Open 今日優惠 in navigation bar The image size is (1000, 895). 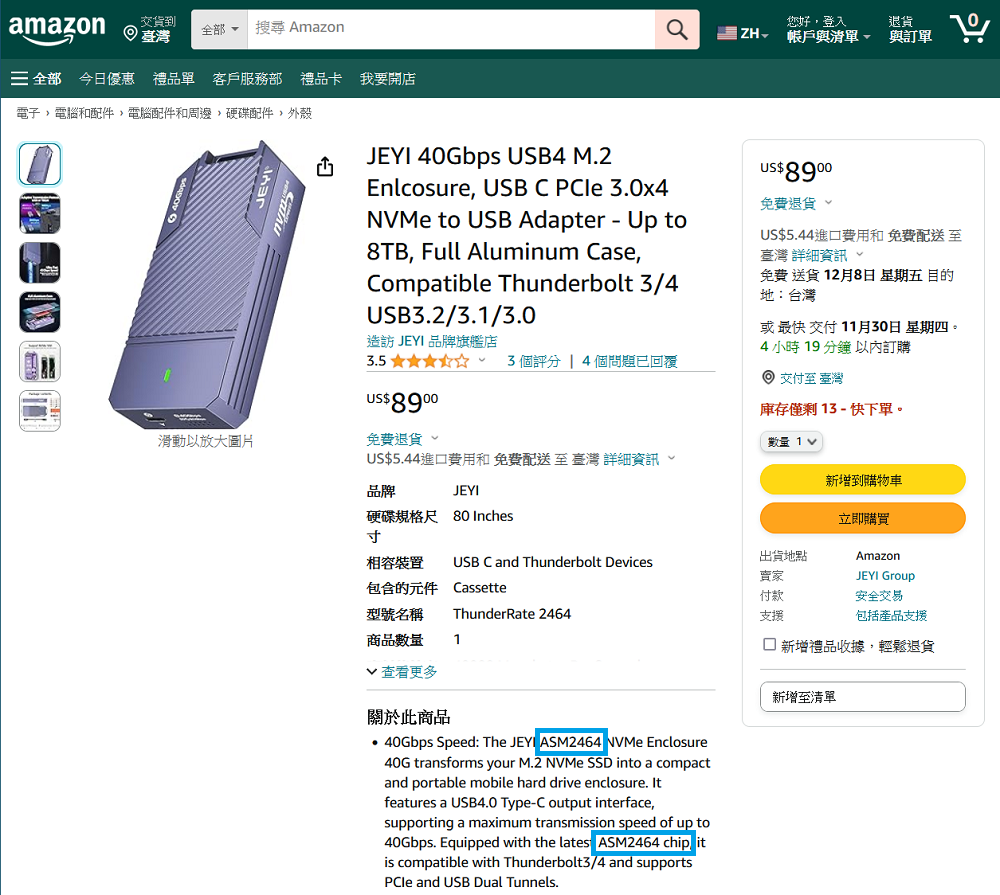(x=107, y=78)
